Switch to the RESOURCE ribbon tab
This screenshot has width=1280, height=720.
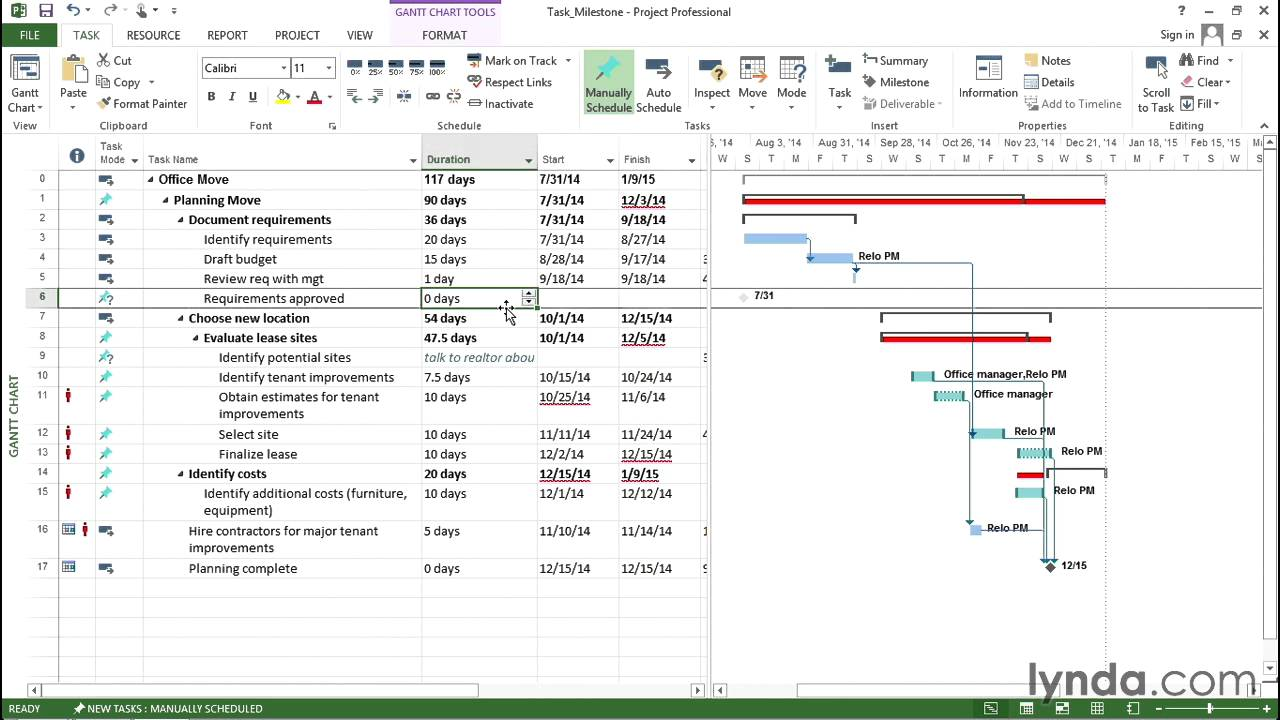pos(153,35)
